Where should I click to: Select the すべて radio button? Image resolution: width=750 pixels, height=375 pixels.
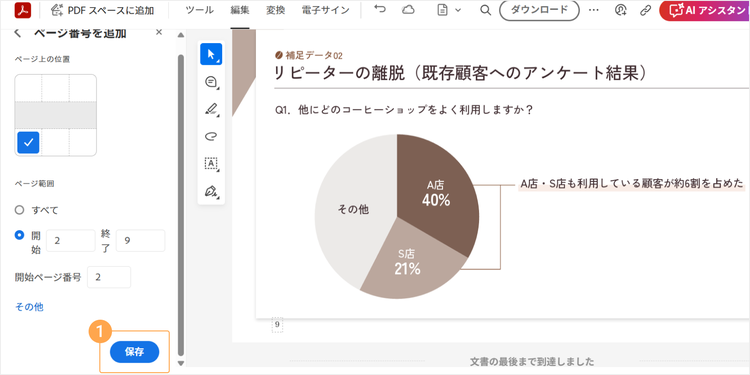19,210
